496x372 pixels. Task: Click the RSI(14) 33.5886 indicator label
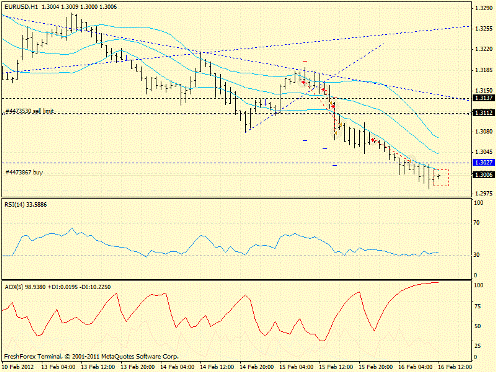click(x=26, y=205)
